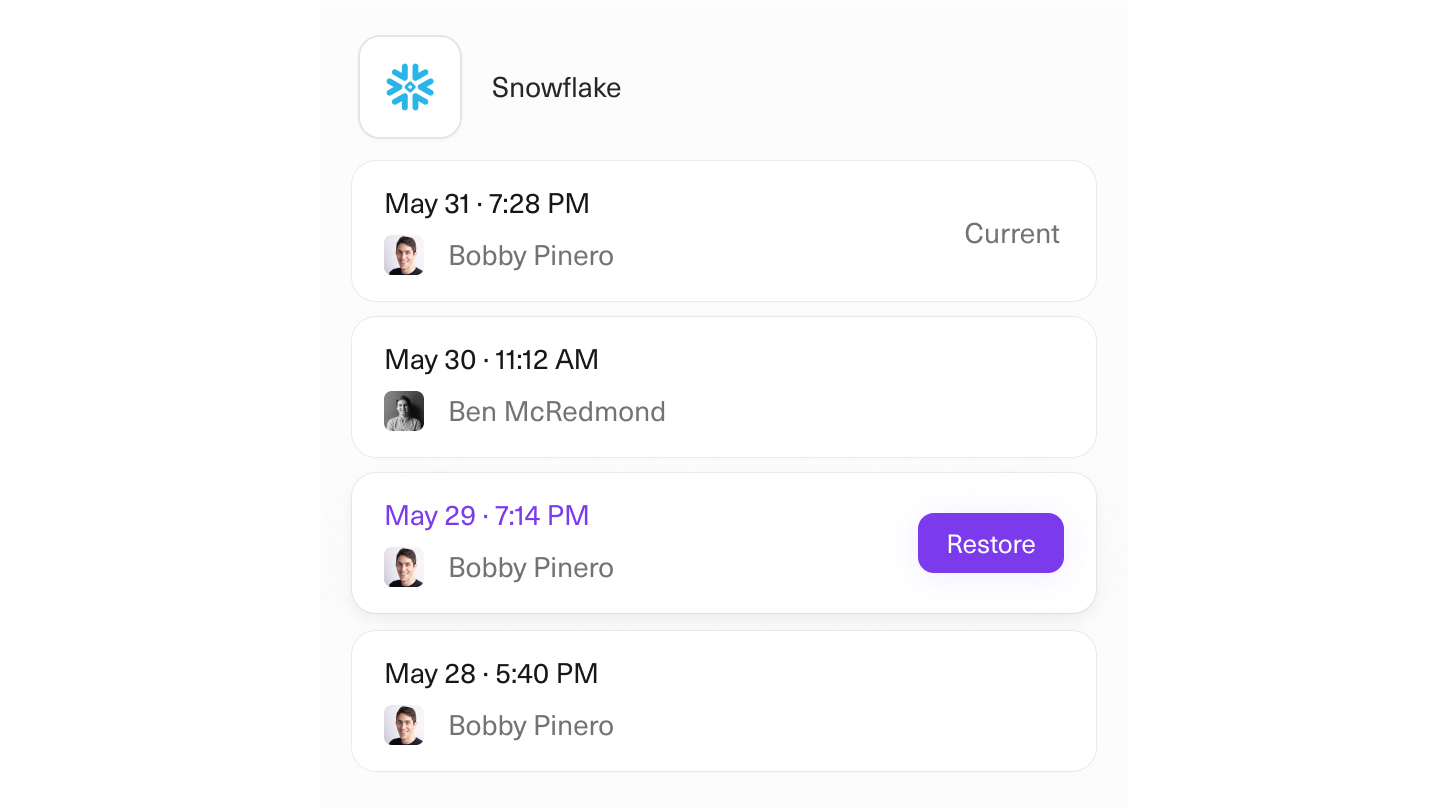Screen dimensions: 1440x810
Task: Click the Snowflake logo icon
Action: point(410,87)
